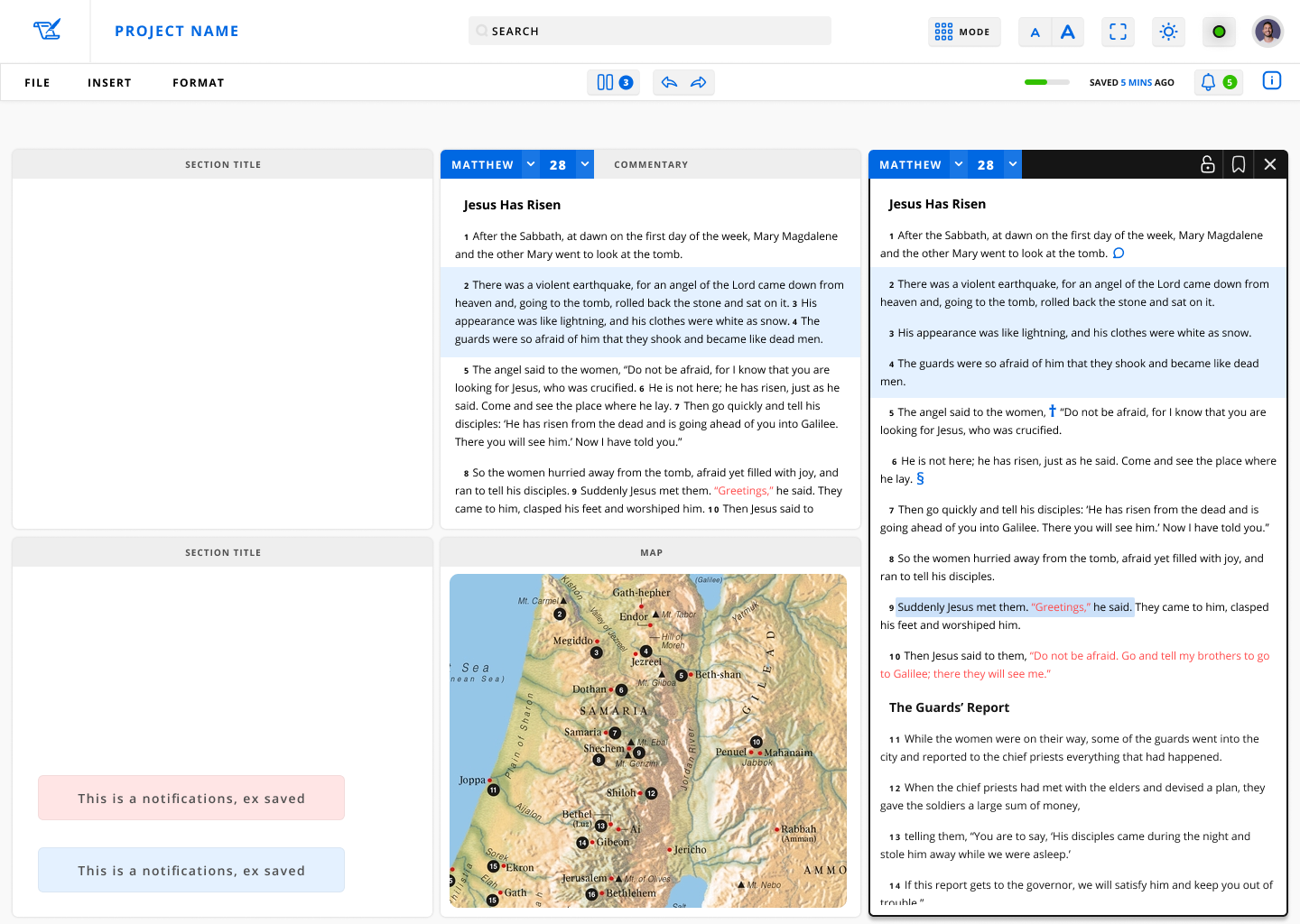Toggle light theme sun icon

(x=1168, y=32)
